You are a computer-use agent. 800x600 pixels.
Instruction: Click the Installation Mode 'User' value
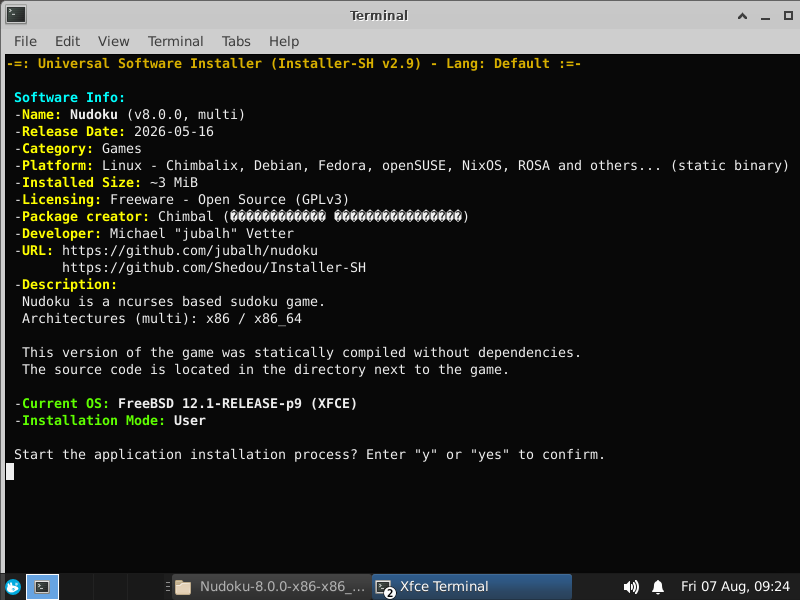point(190,420)
